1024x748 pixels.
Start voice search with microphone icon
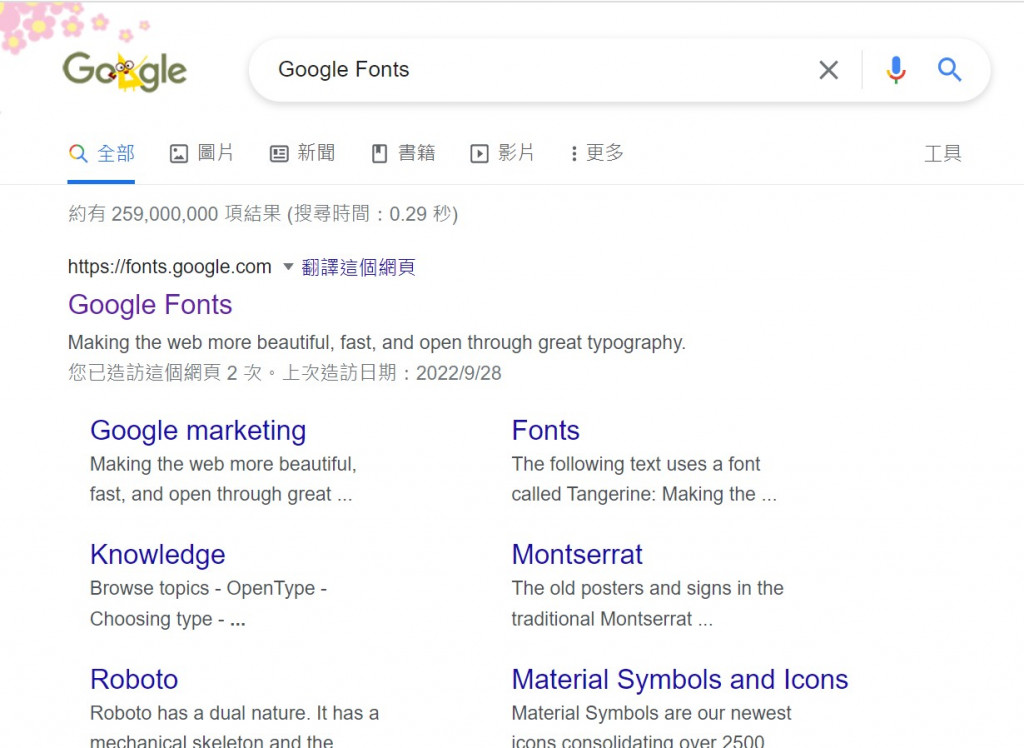coord(896,70)
